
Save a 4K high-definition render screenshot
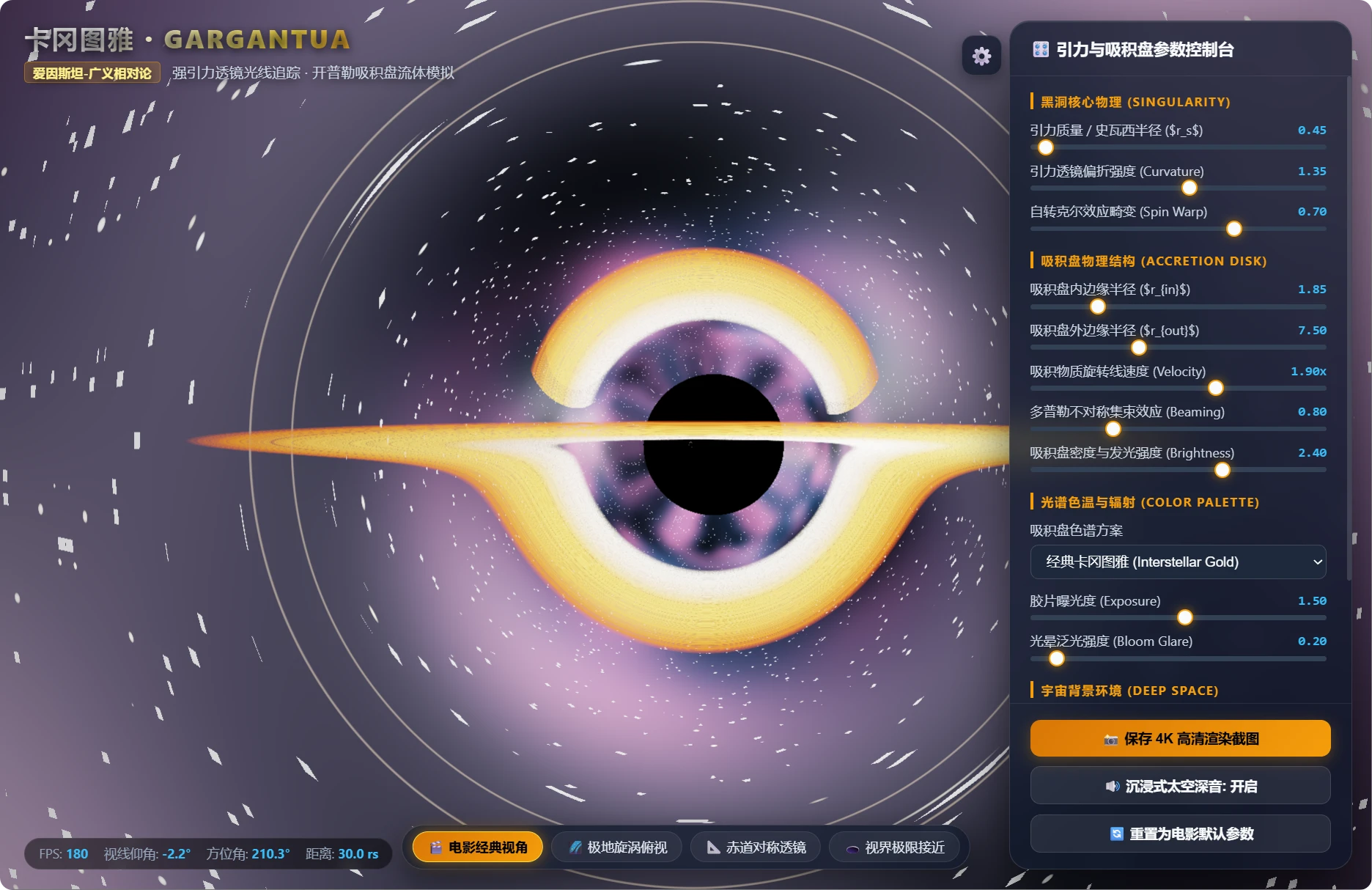point(1180,738)
